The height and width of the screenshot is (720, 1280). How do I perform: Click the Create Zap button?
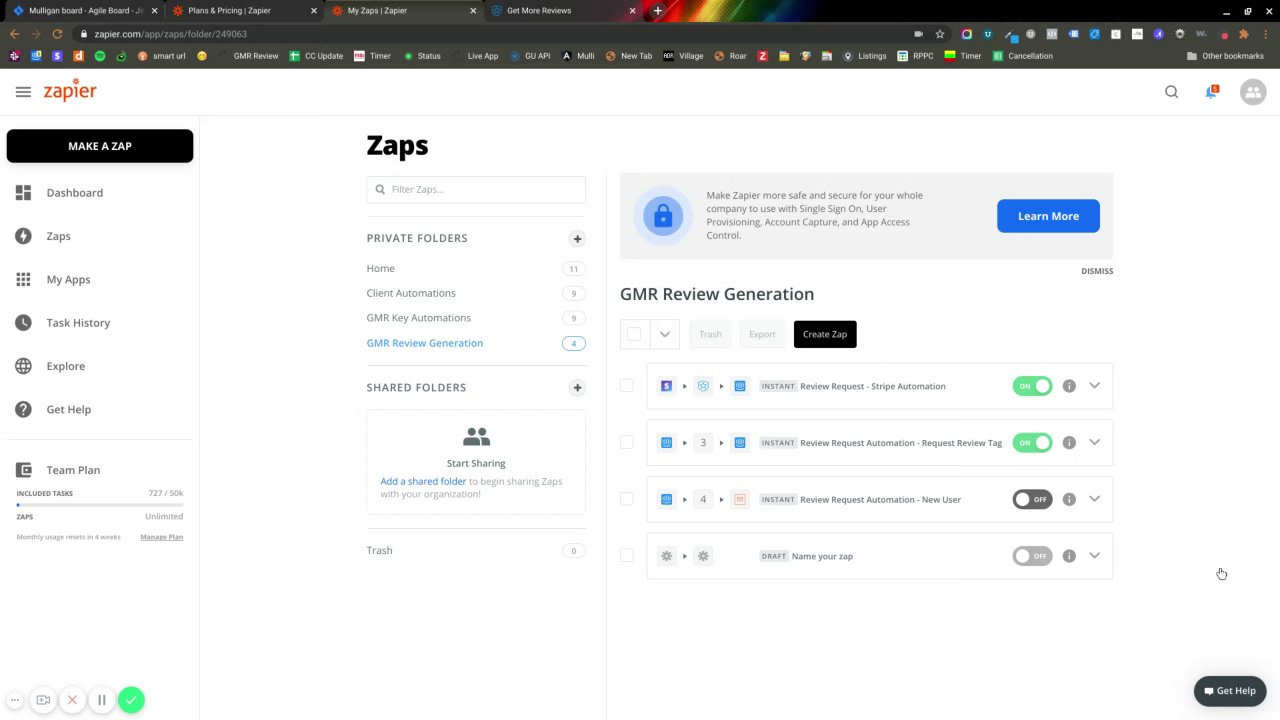coord(825,334)
